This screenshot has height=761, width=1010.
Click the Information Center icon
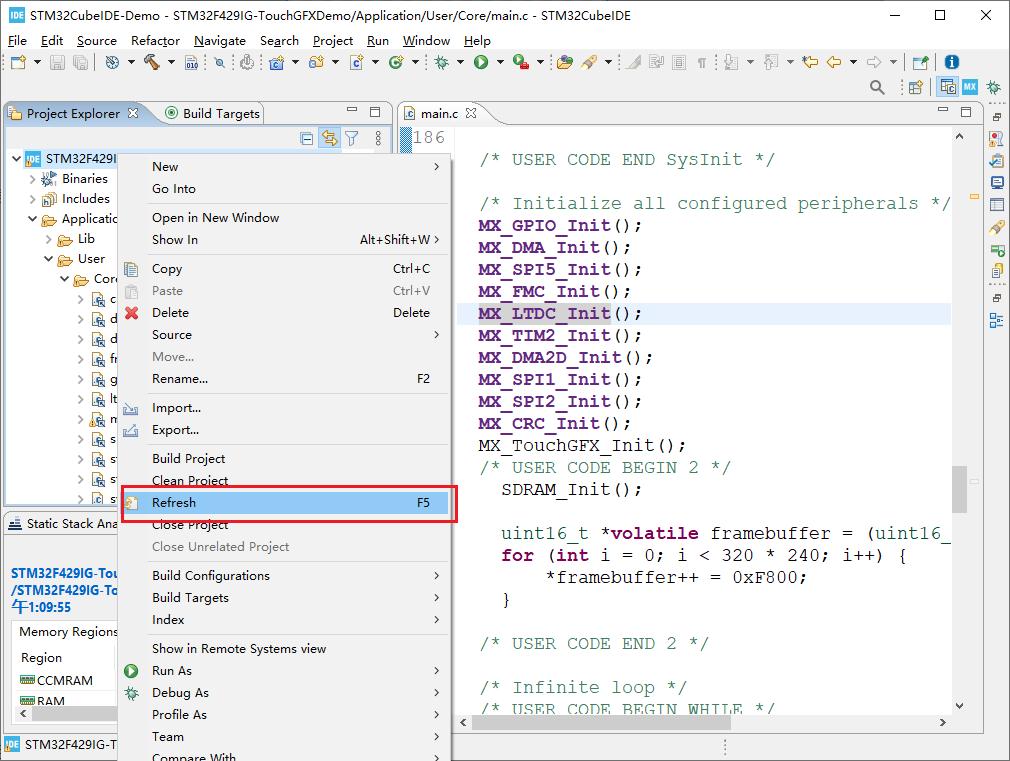coord(951,62)
